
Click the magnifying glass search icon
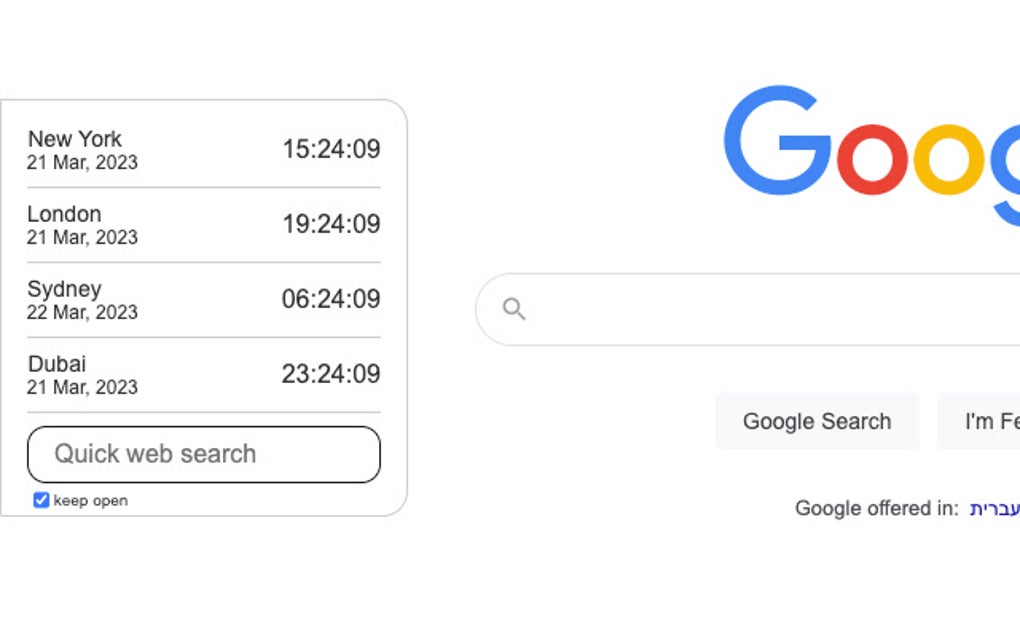point(514,309)
